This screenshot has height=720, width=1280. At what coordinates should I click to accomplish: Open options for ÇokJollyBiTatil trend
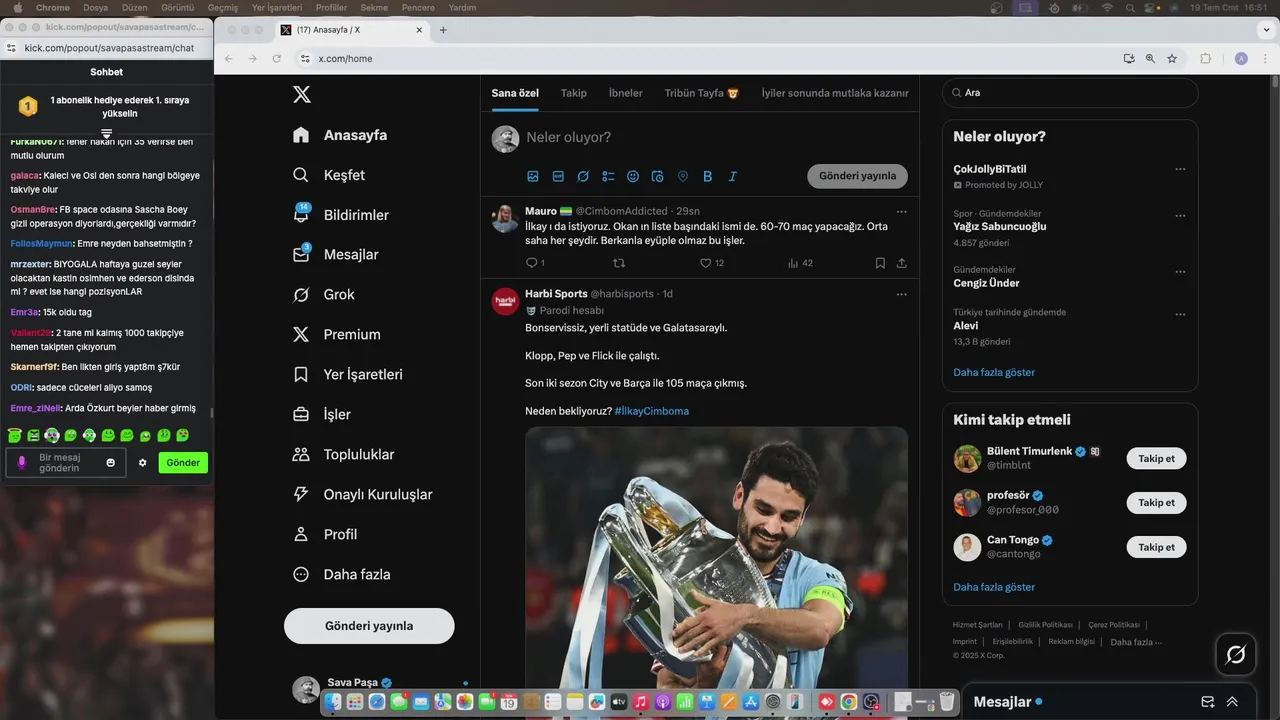coord(1180,169)
